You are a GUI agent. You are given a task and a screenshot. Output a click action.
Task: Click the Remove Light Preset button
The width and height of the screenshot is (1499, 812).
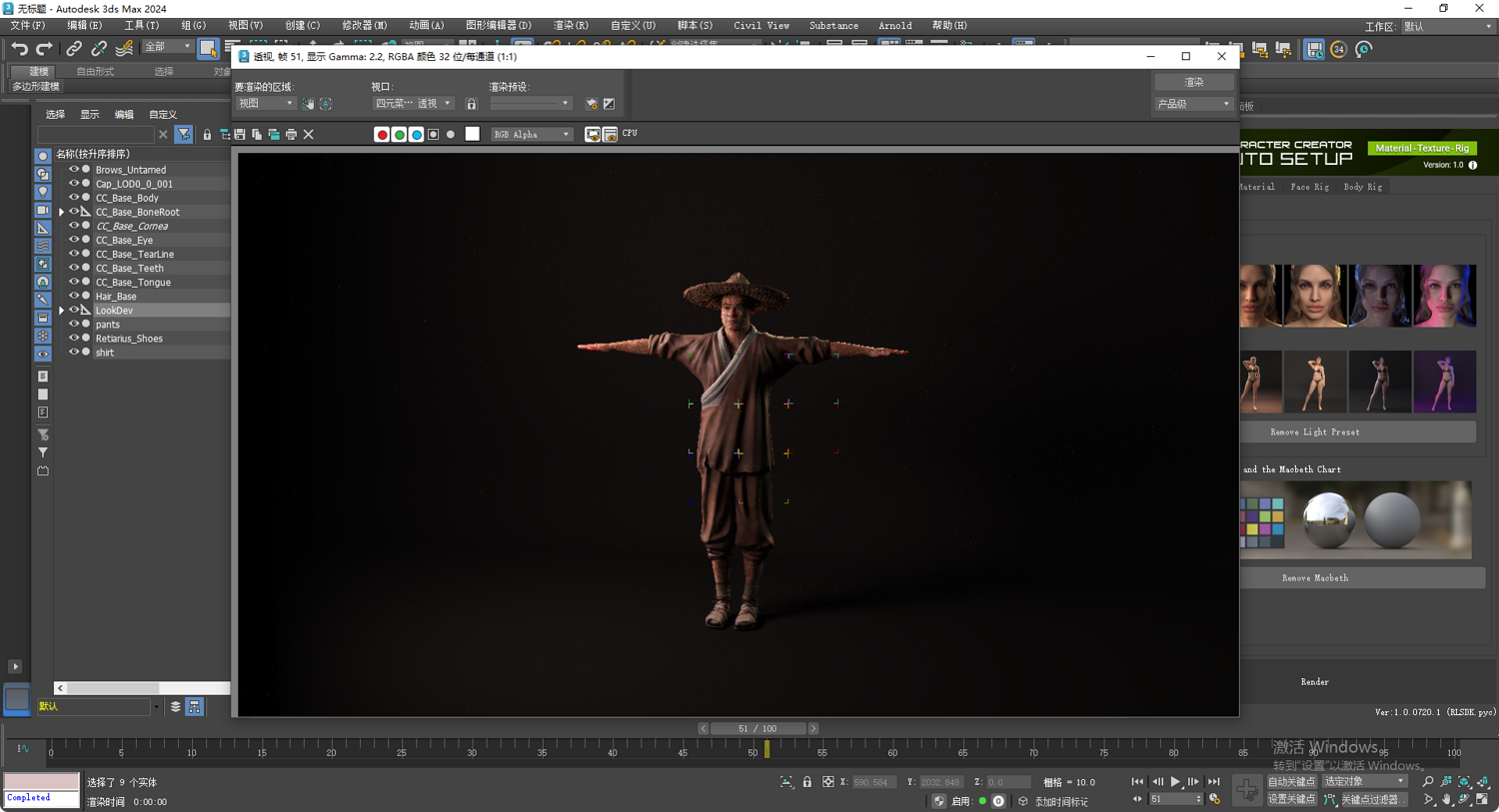(1314, 431)
